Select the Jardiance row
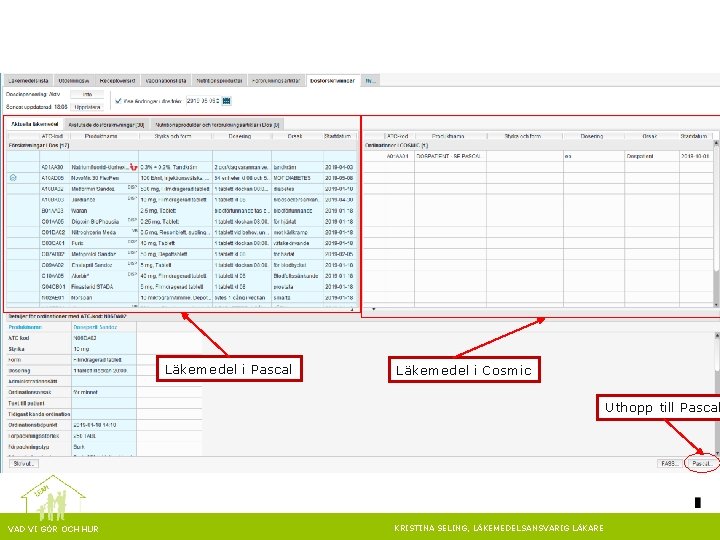 182,200
